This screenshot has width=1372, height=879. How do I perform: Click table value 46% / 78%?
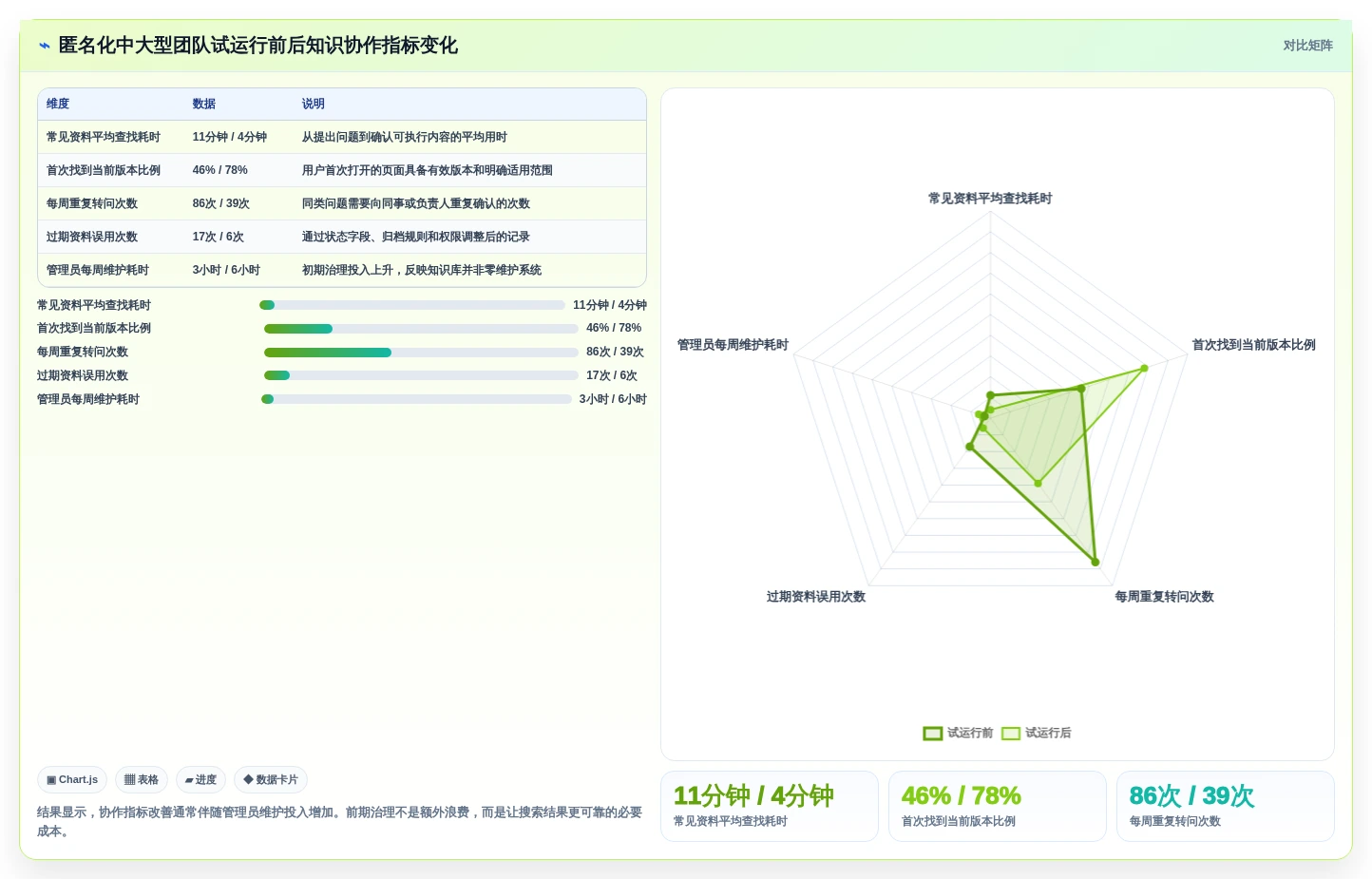tap(220, 170)
